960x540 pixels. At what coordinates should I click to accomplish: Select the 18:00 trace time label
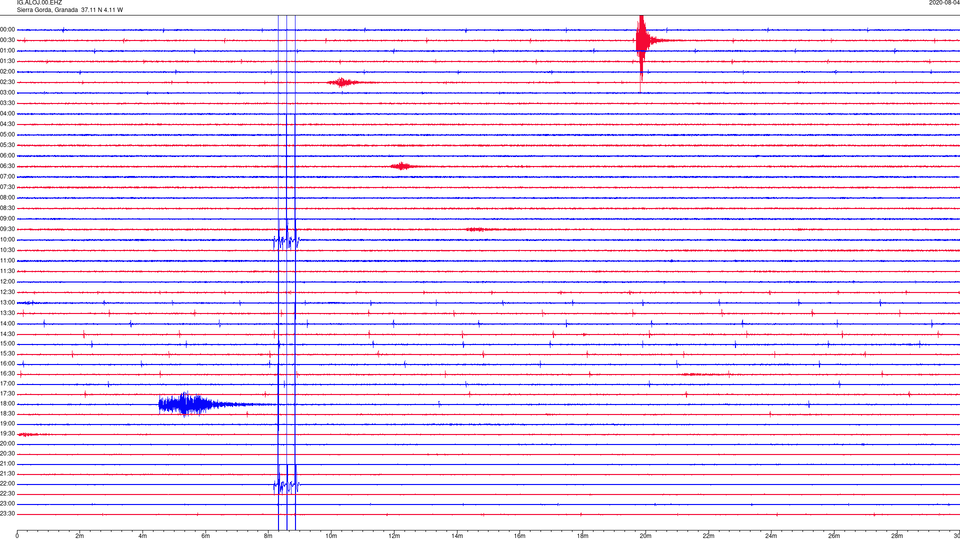pyautogui.click(x=7, y=404)
